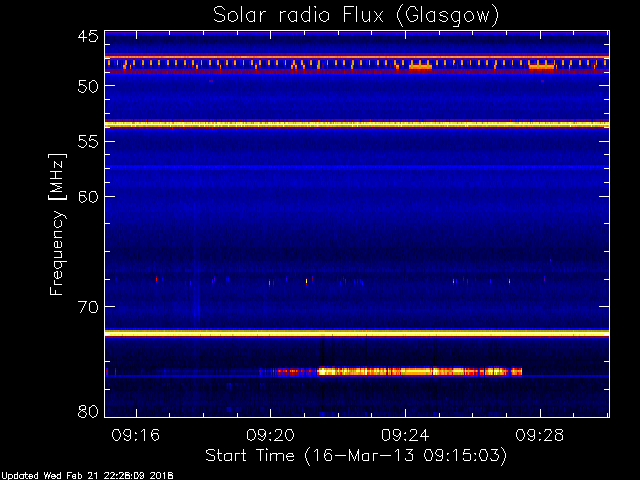
Task: Click the bright yellow band near 53 MHz
Action: (x=357, y=124)
